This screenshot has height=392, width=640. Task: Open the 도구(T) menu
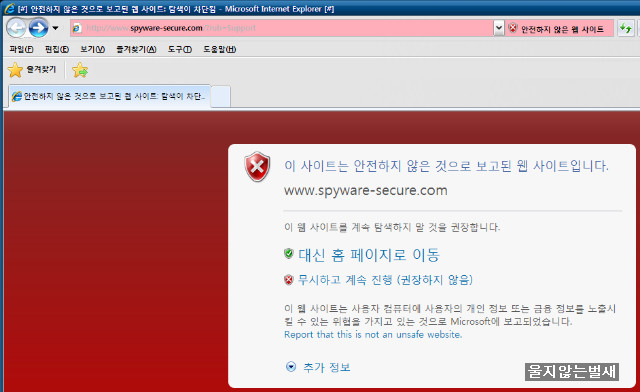180,49
